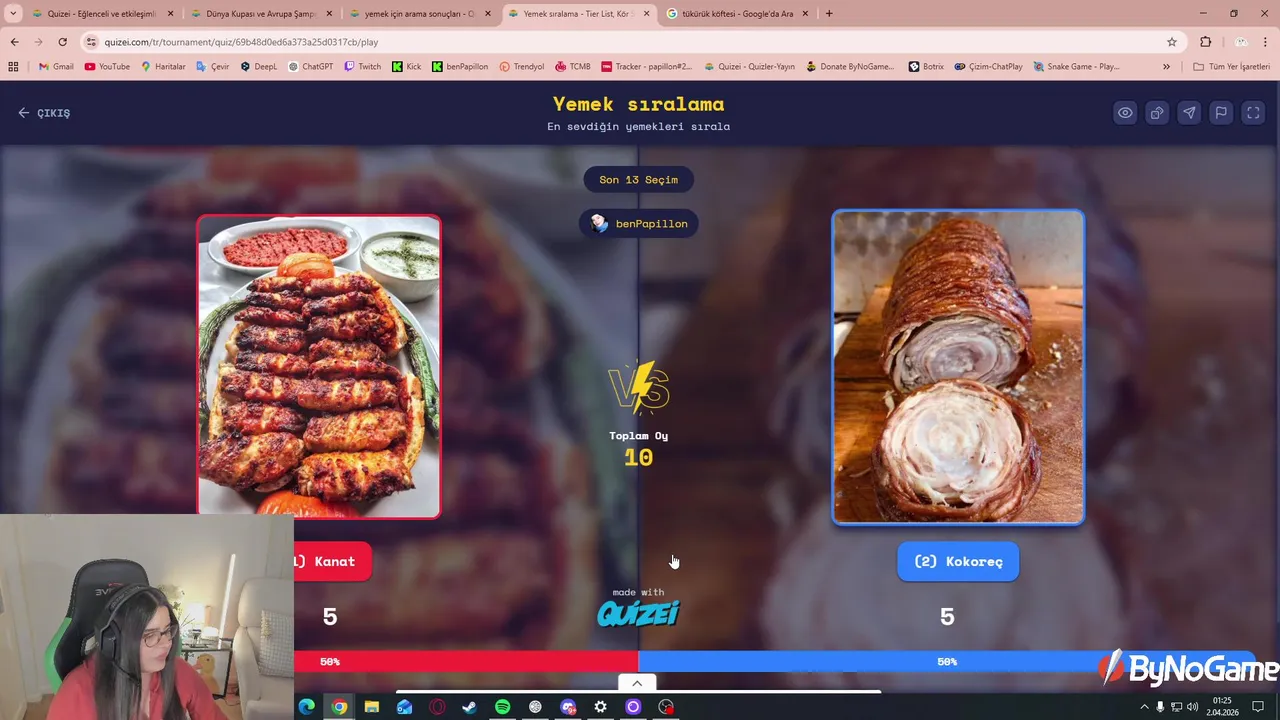Open Twitch bookmark
This screenshot has height=720, width=1280.
tap(363, 67)
